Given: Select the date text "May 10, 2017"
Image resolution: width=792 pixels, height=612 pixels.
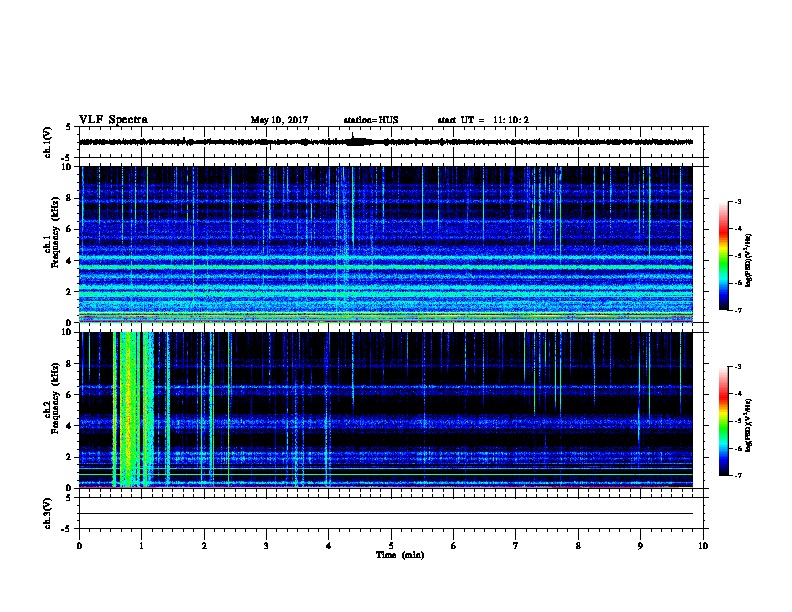Looking at the screenshot, I should (x=279, y=120).
